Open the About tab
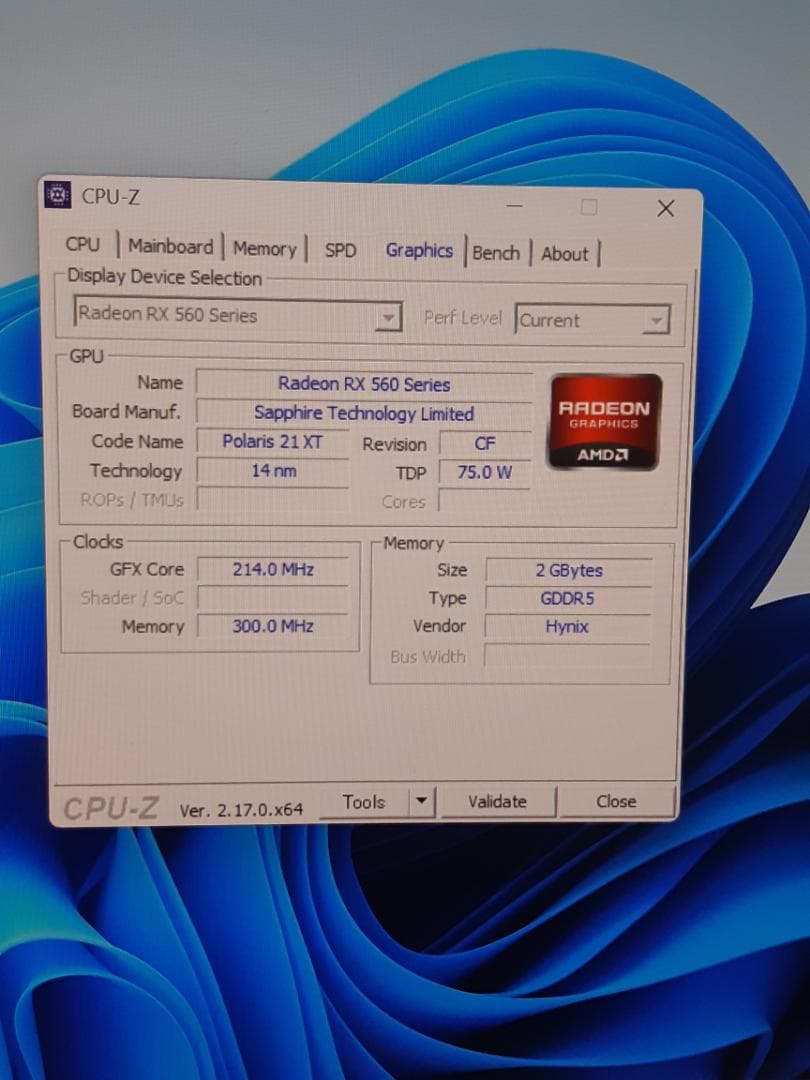This screenshot has height=1080, width=810. 565,255
